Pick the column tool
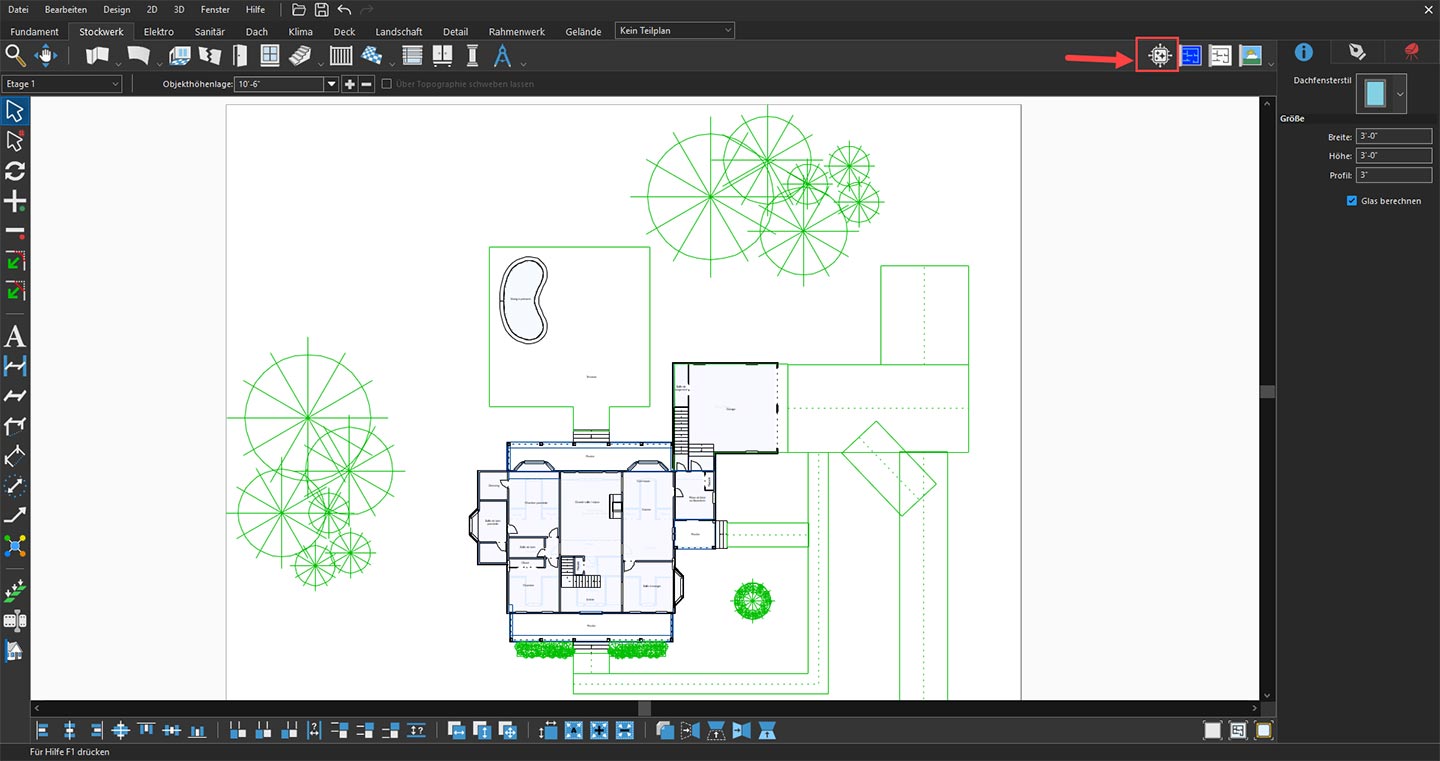This screenshot has width=1440, height=761. (472, 56)
